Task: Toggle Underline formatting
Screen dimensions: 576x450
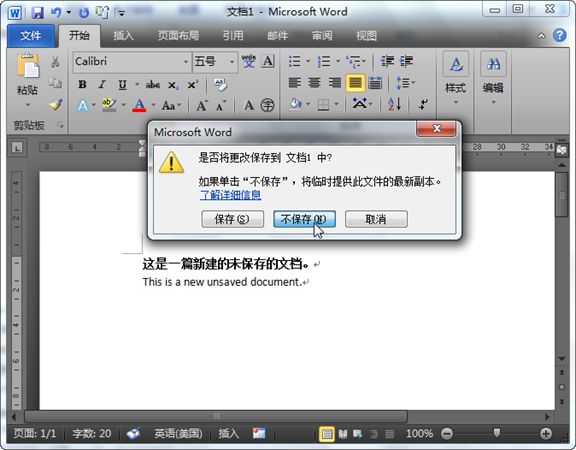Action: click(122, 85)
